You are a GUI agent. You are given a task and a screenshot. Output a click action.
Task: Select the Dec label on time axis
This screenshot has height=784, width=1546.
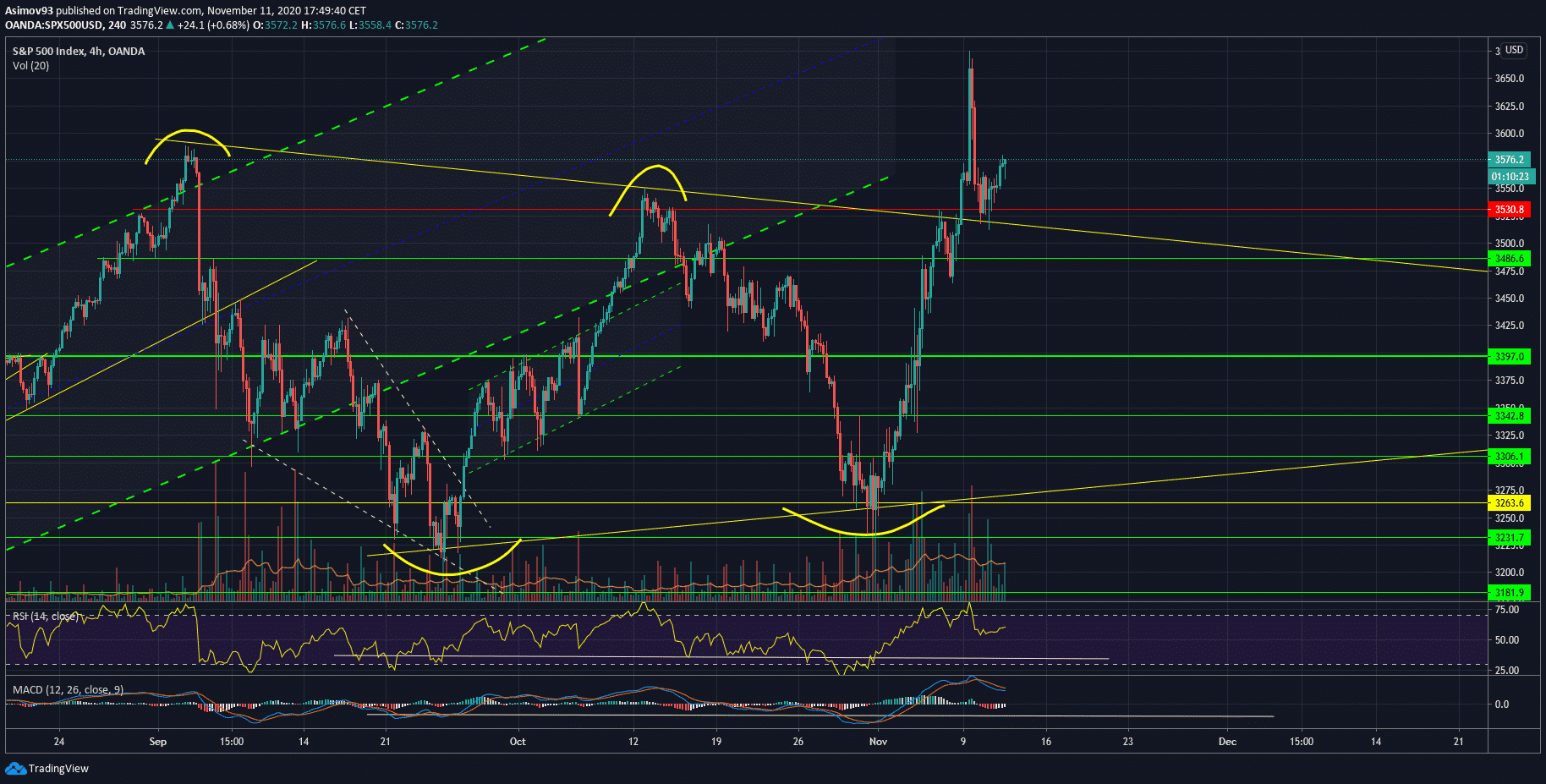pyautogui.click(x=1227, y=742)
